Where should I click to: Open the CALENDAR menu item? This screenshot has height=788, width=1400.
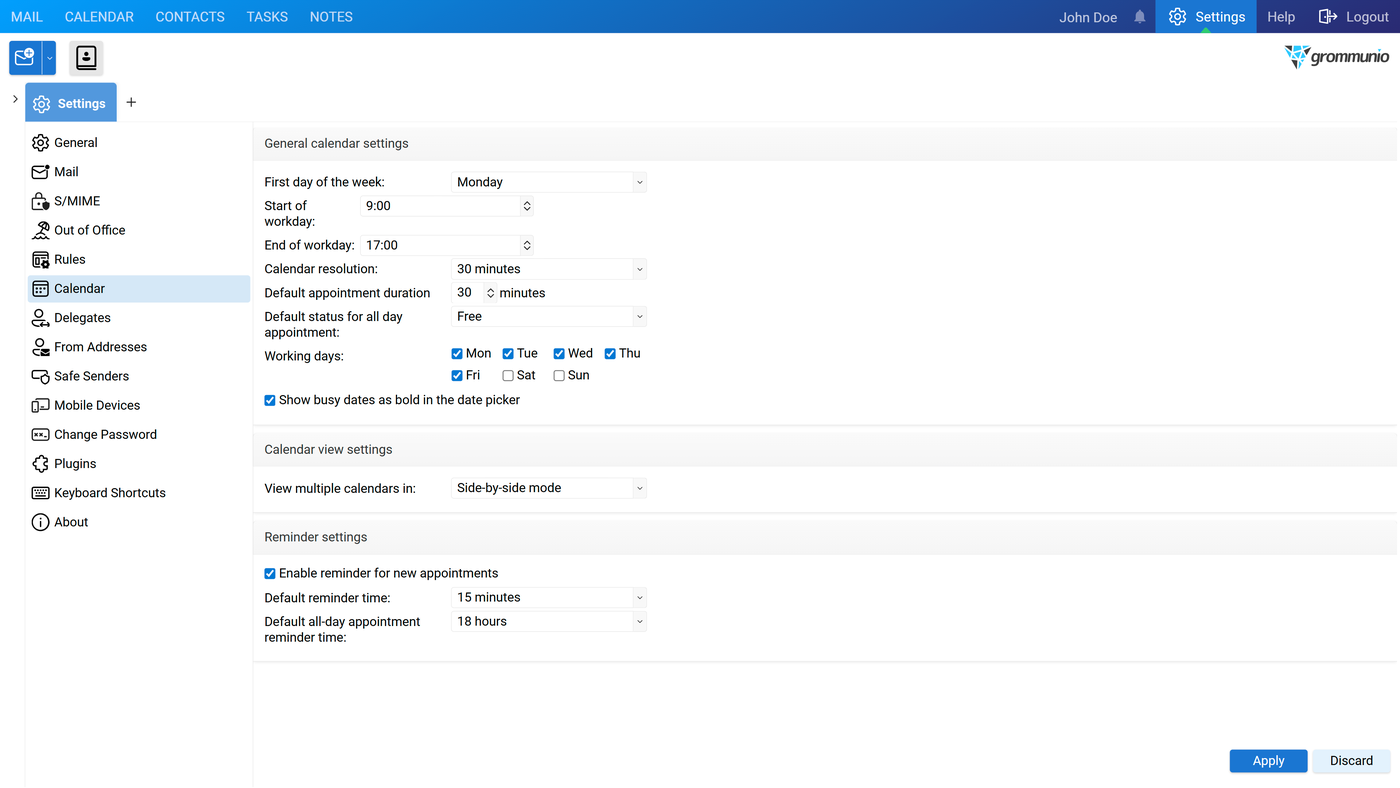pos(99,17)
